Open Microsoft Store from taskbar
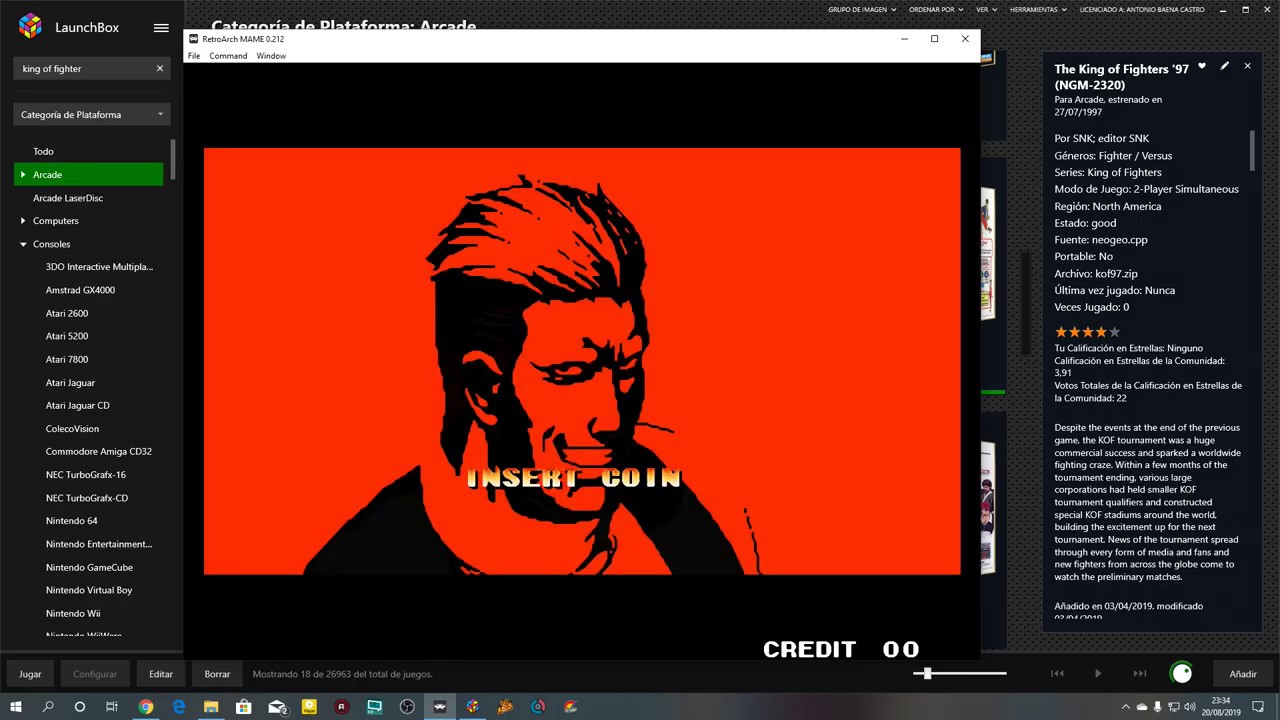The width and height of the screenshot is (1280, 720). pos(244,706)
